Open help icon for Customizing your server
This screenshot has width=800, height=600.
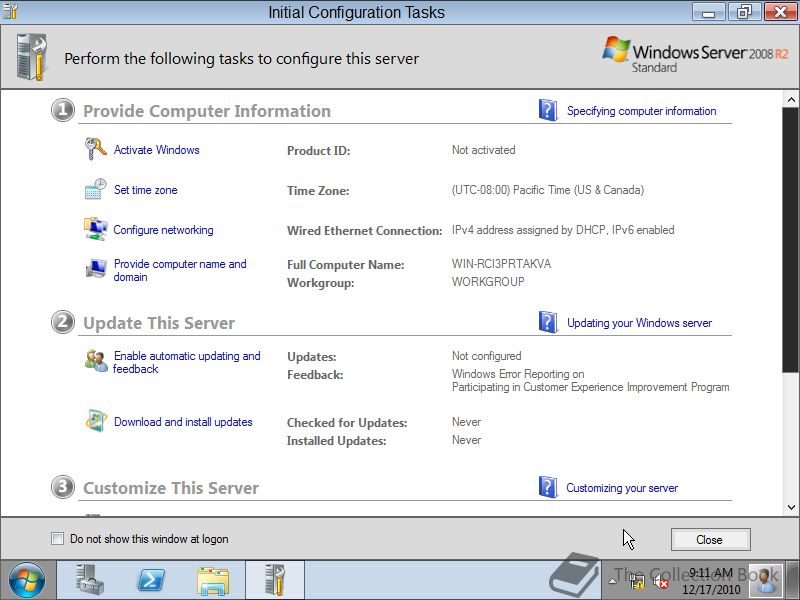(x=548, y=487)
